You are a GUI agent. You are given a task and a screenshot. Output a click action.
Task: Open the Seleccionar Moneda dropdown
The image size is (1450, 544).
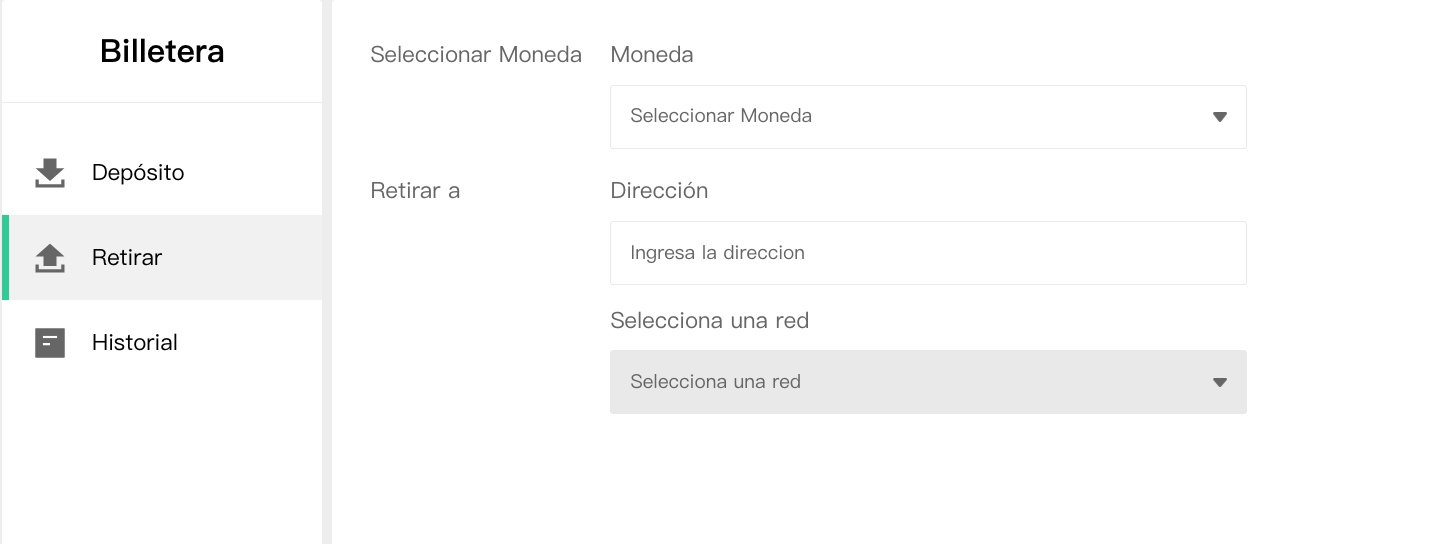point(928,117)
